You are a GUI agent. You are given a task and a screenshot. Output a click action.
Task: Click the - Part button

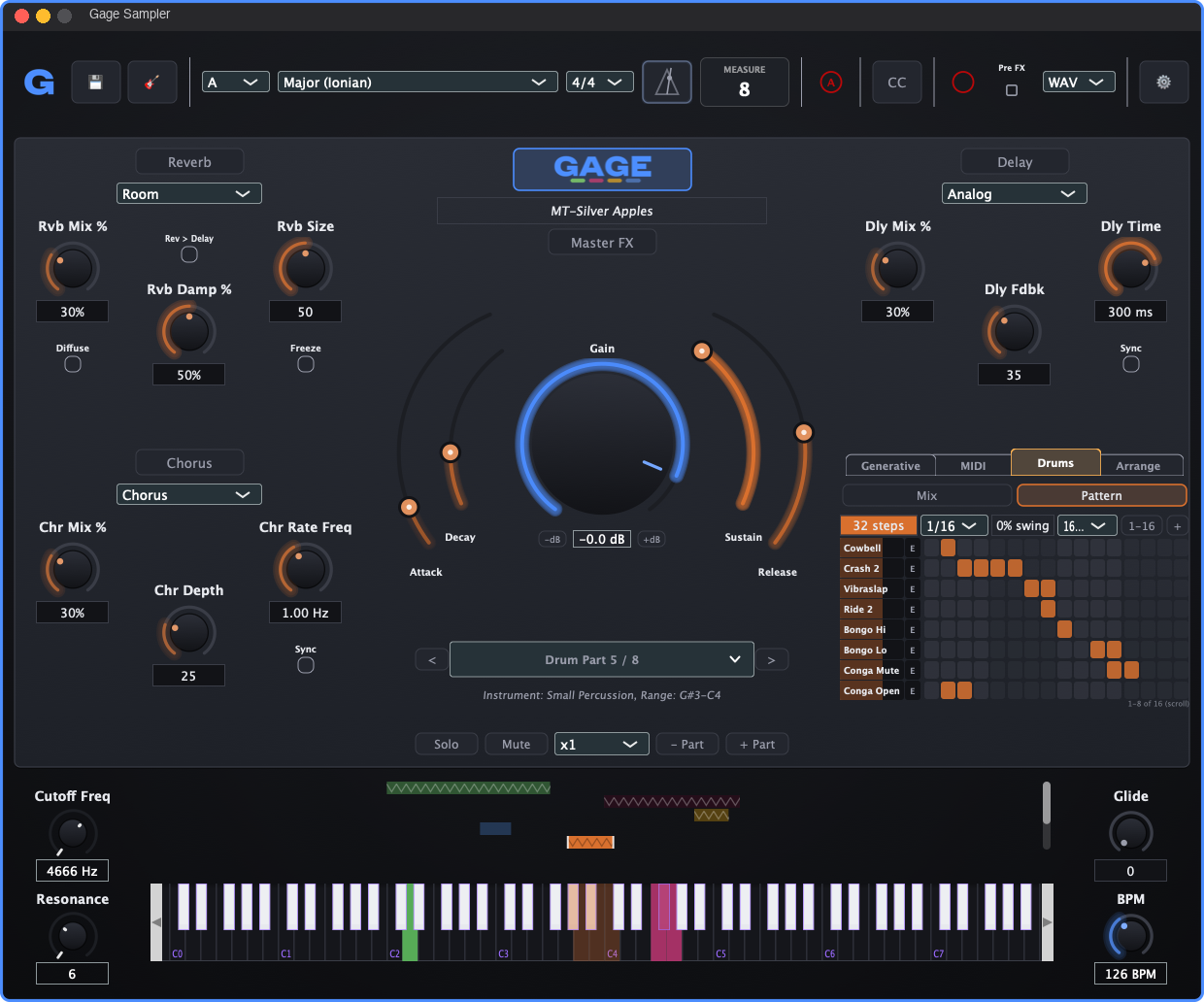click(x=687, y=745)
